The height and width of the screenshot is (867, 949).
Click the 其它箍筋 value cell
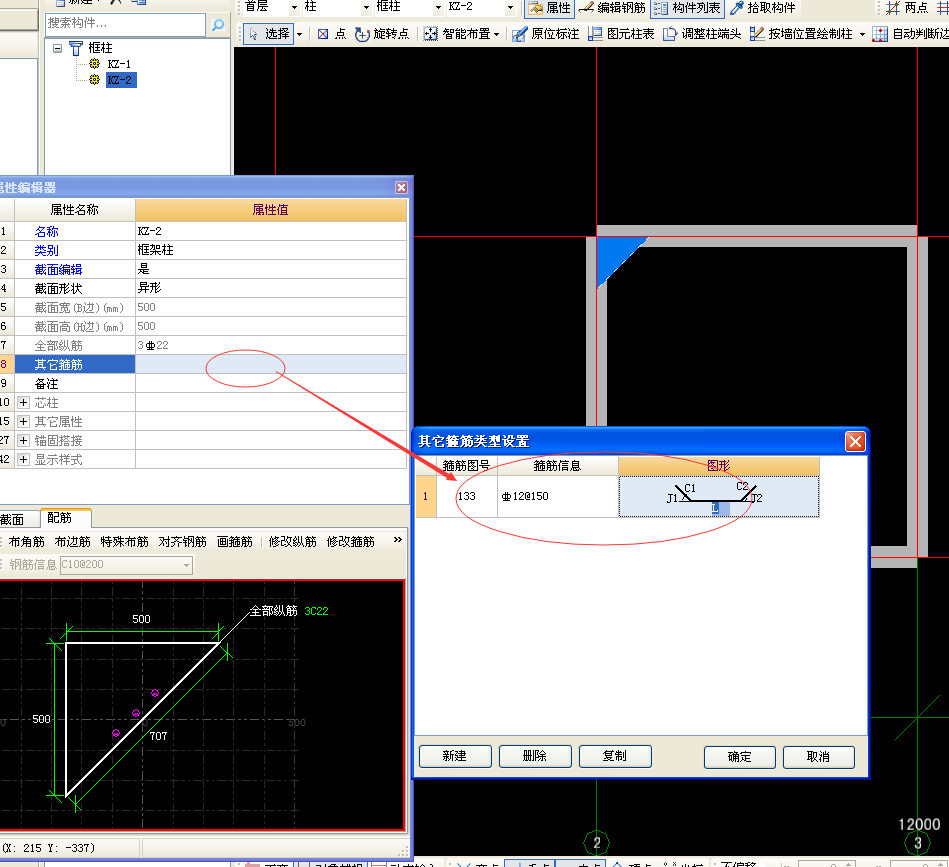pos(271,364)
